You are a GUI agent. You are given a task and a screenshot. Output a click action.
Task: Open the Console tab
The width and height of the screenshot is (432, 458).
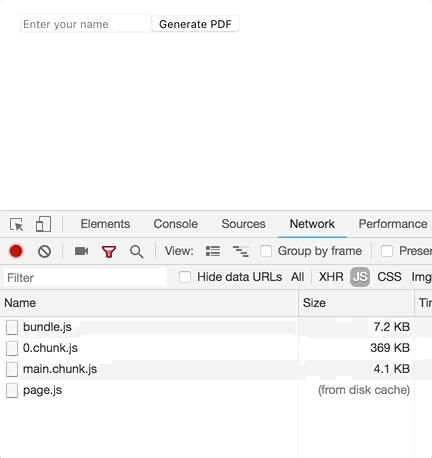176,224
